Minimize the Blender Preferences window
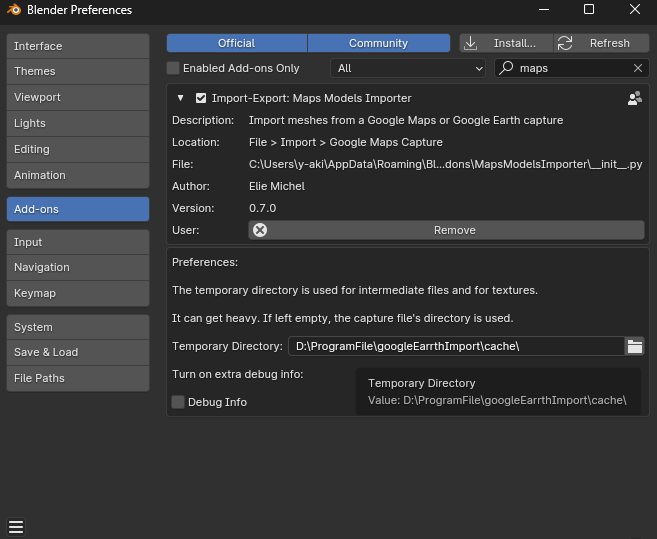657x539 pixels. click(544, 9)
